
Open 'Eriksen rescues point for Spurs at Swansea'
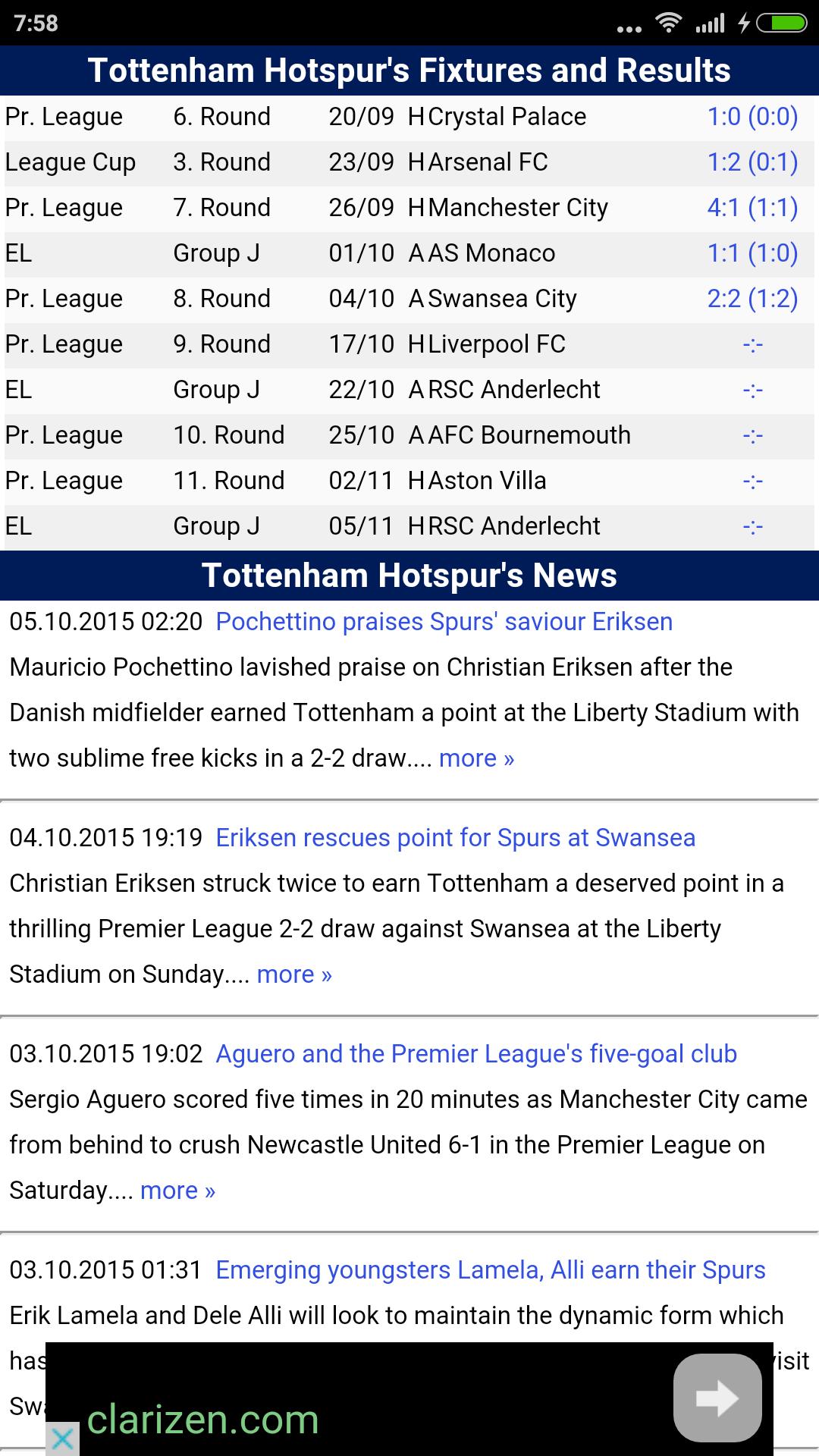point(456,837)
